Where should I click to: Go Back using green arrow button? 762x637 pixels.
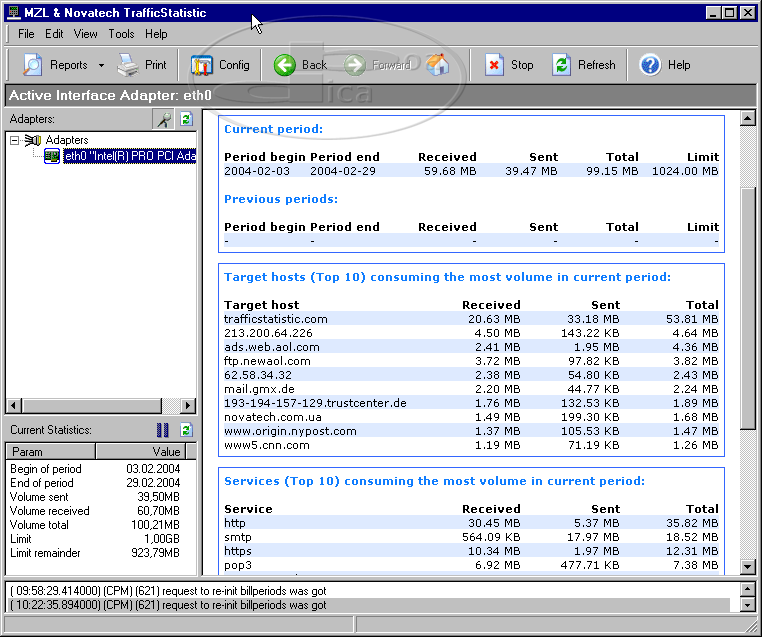pyautogui.click(x=301, y=65)
